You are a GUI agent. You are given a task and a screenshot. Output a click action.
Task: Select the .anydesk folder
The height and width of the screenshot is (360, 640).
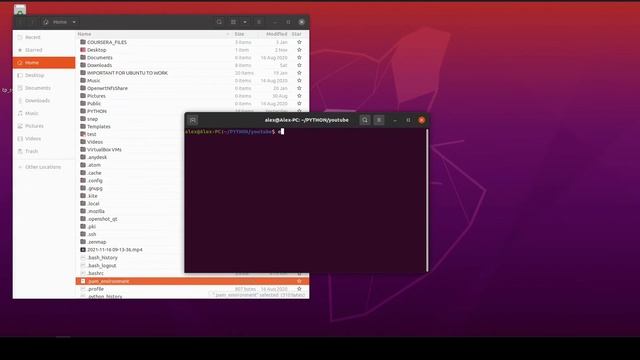pyautogui.click(x=97, y=157)
